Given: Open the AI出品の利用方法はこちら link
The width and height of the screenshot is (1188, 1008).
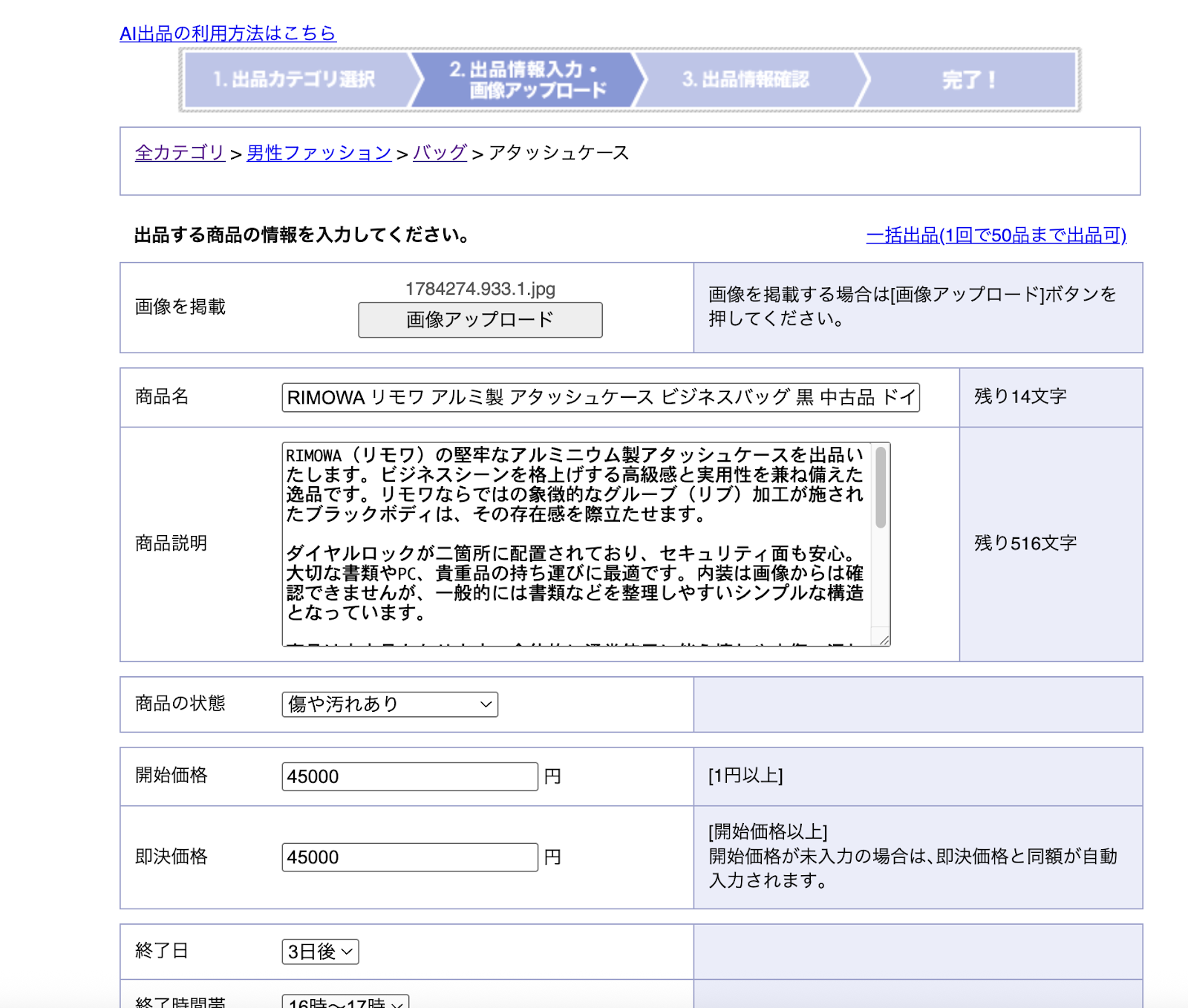Looking at the screenshot, I should [228, 33].
